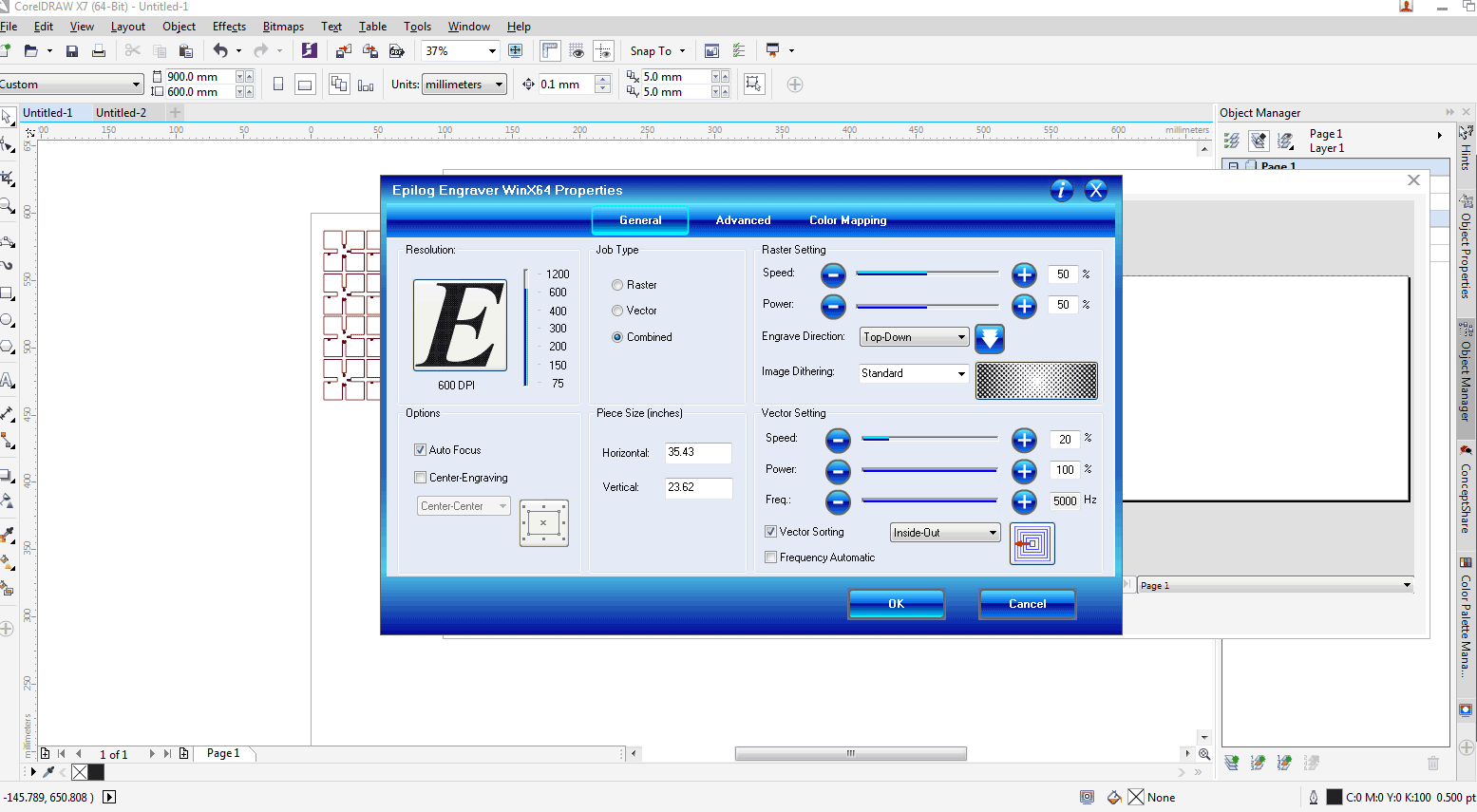
Task: Open the Center-Center dropdown
Action: point(464,506)
